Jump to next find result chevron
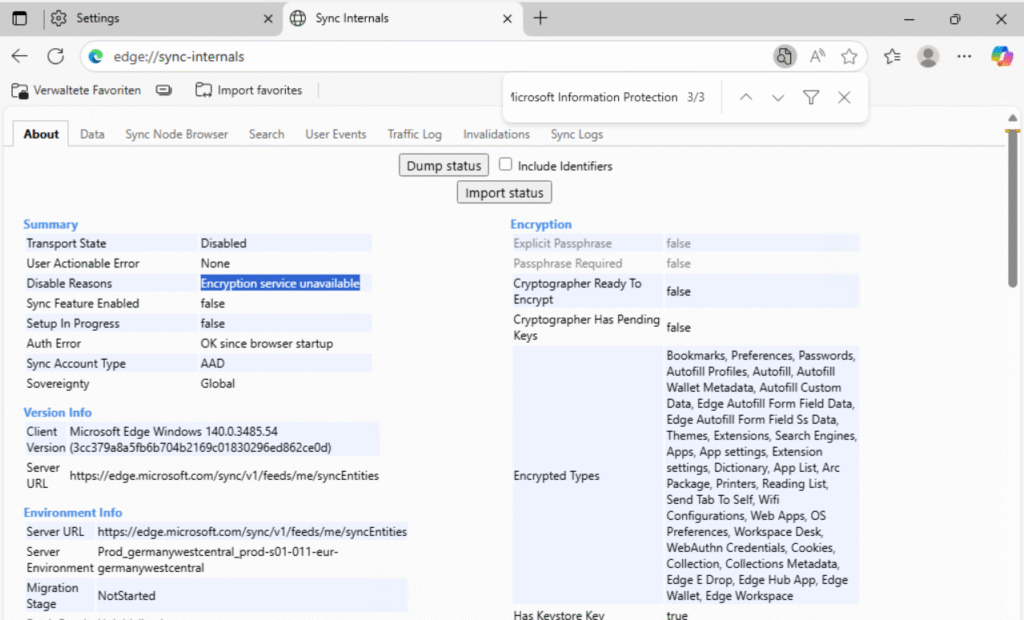Image resolution: width=1024 pixels, height=620 pixels. [778, 97]
